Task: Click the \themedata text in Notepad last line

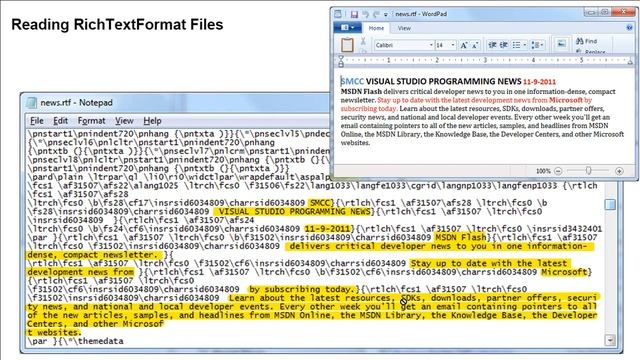Action: point(96,341)
